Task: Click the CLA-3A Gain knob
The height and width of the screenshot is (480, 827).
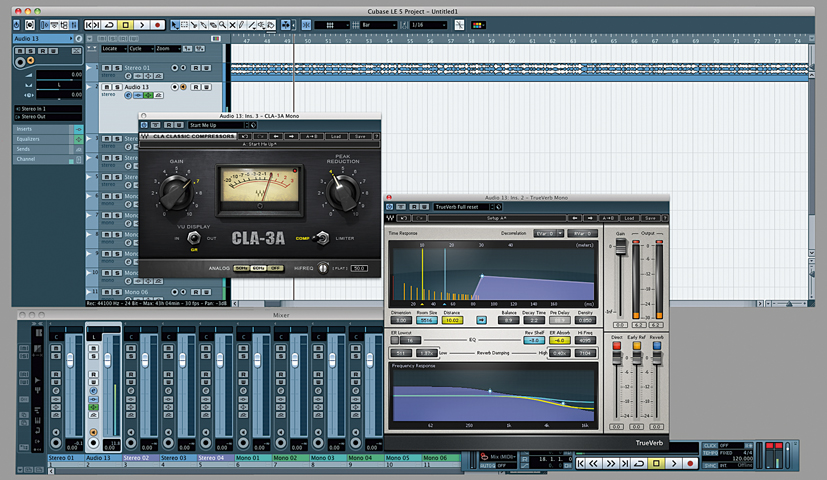Action: (x=177, y=193)
